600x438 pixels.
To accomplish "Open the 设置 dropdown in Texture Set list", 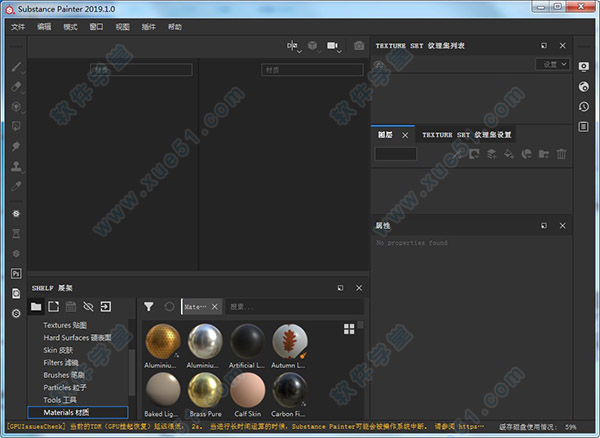I will pos(553,65).
